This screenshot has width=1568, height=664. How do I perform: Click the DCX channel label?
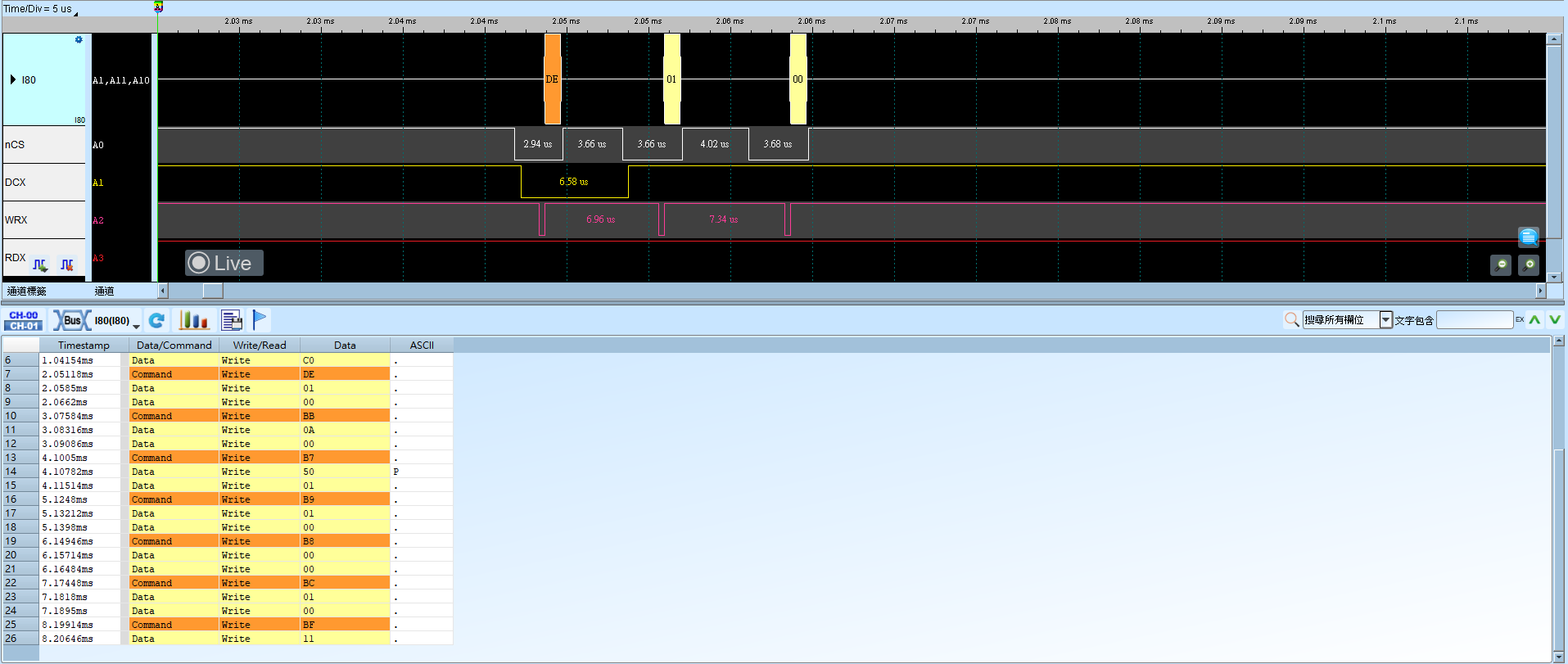16,183
